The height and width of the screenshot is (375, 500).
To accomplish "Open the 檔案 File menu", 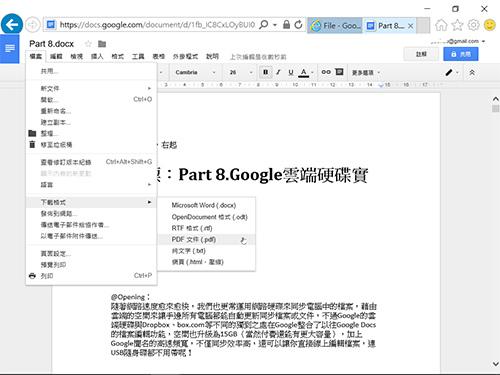I will [35, 56].
